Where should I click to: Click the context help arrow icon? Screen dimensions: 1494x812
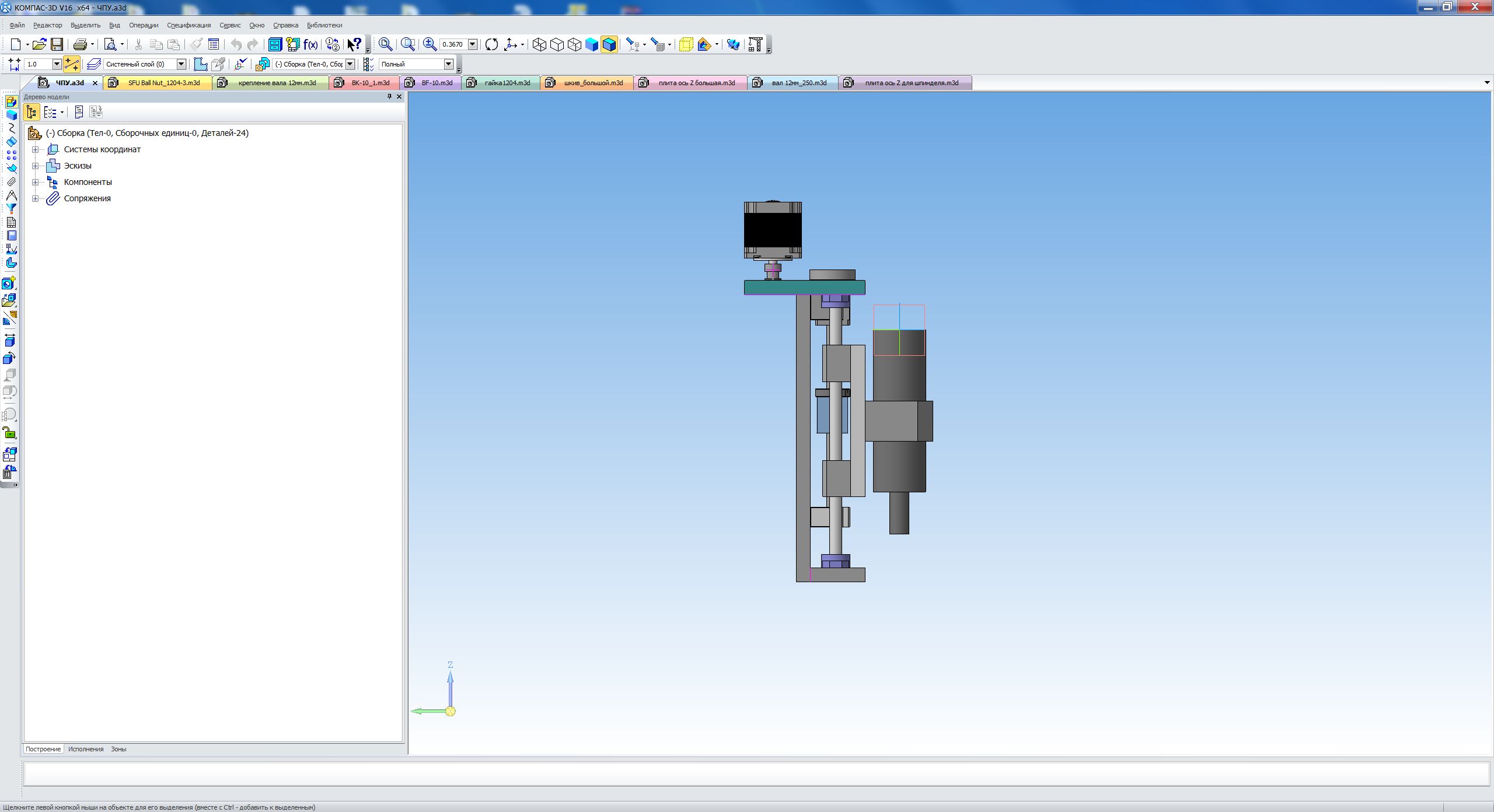[x=354, y=44]
